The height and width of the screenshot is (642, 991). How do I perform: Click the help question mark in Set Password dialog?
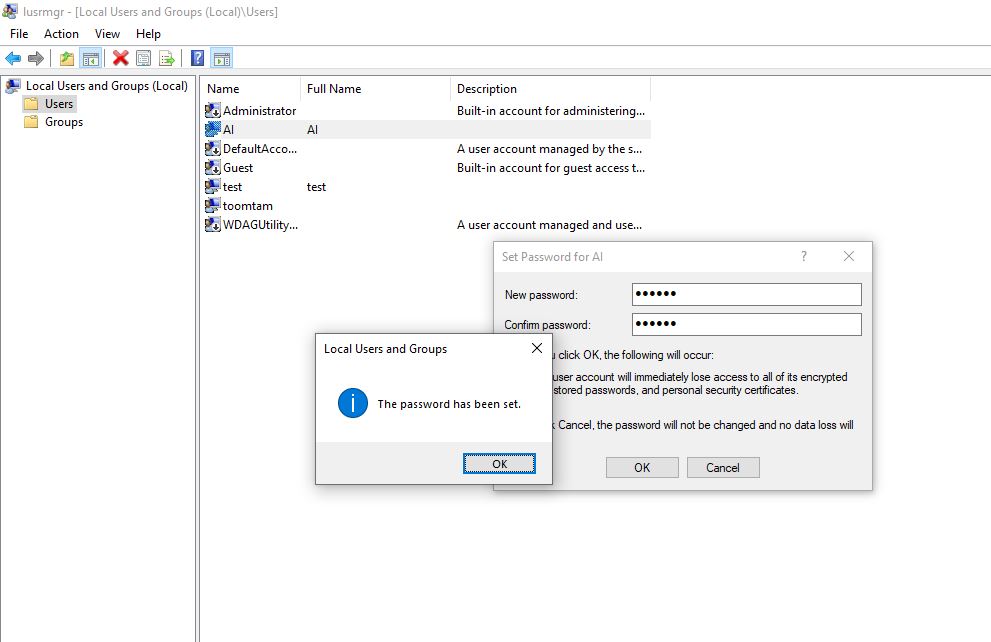[x=804, y=256]
